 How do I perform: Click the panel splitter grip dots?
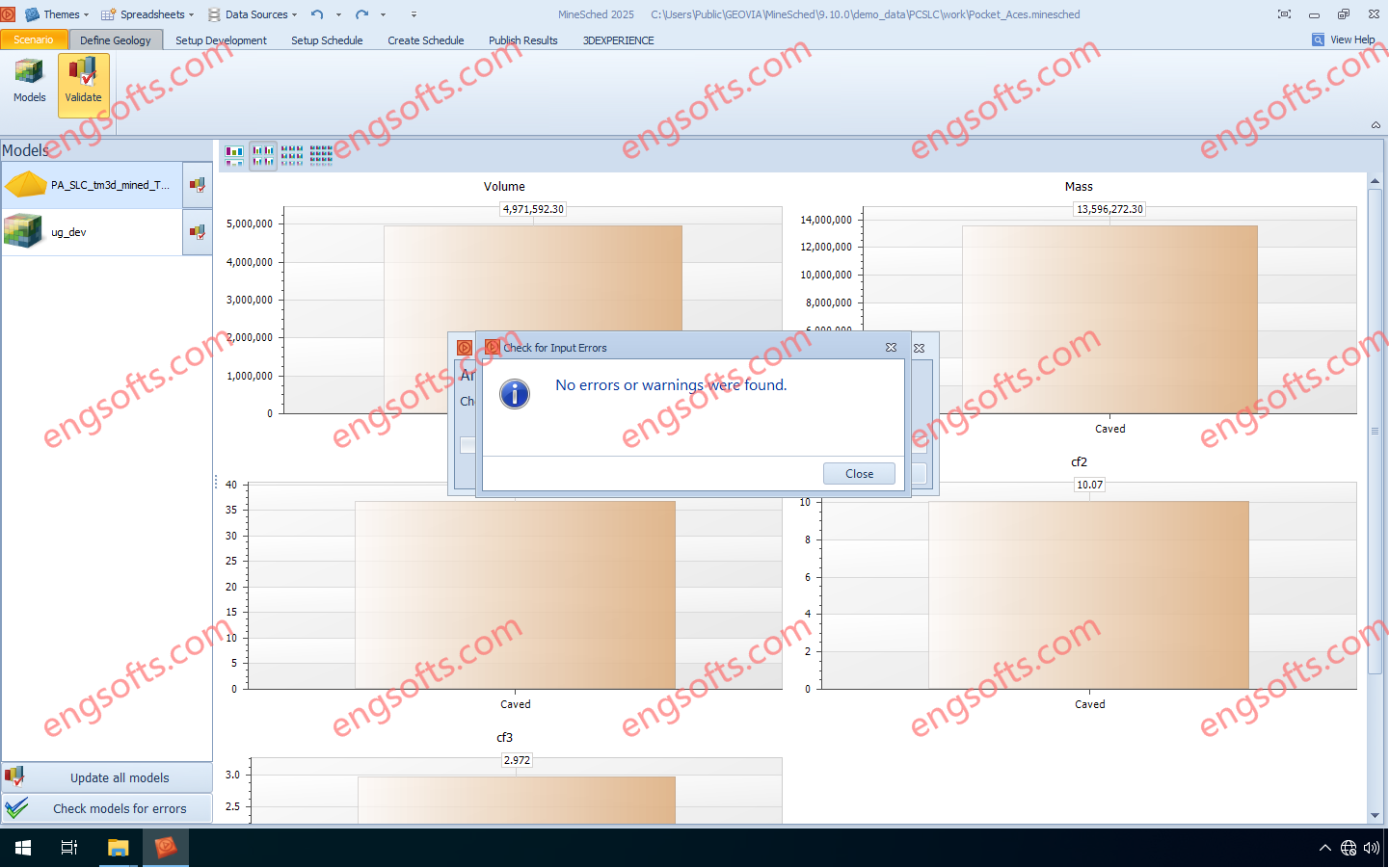216,482
